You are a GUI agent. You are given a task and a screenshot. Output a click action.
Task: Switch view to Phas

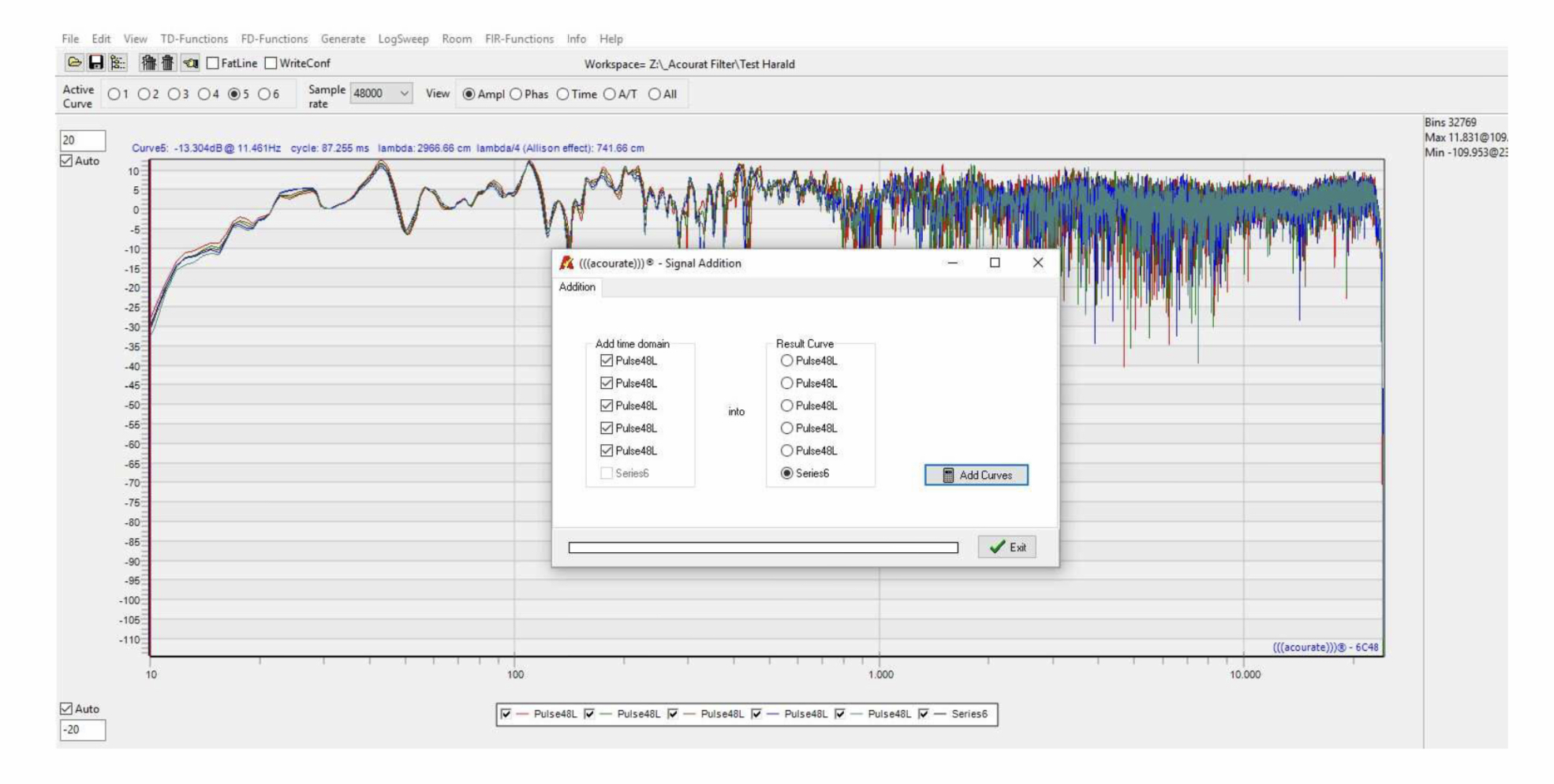tap(516, 94)
